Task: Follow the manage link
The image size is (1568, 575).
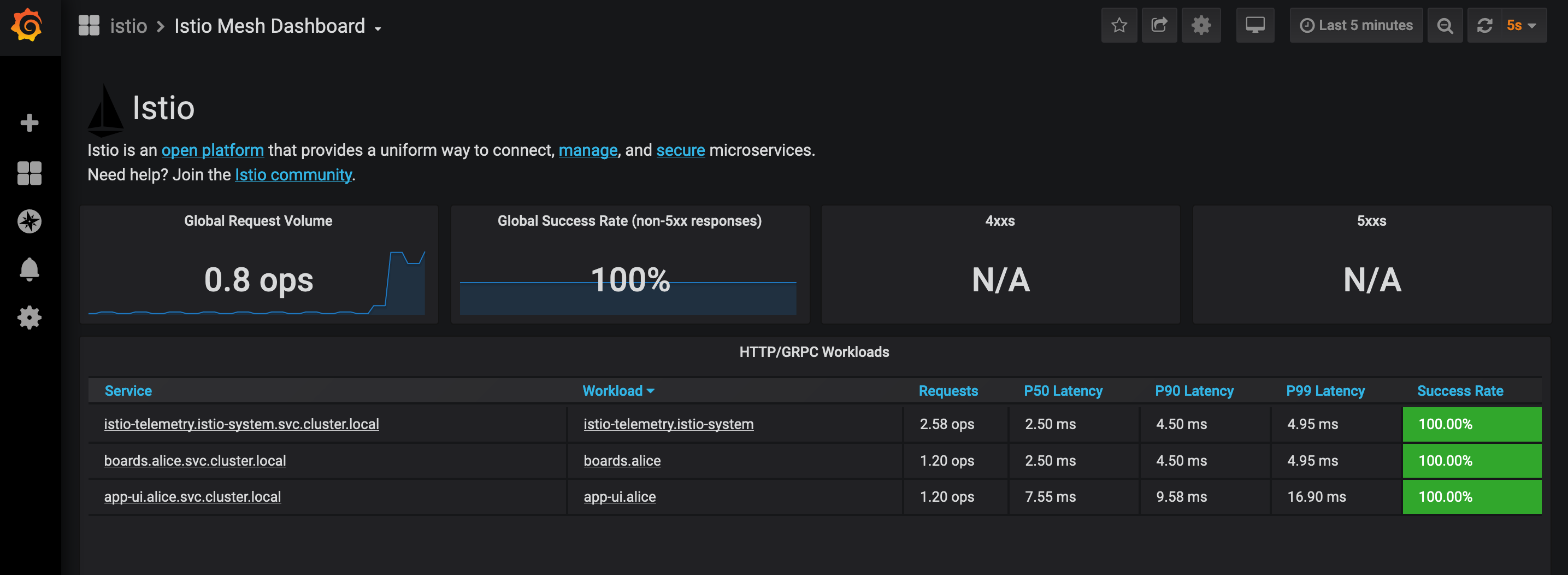Action: [587, 150]
